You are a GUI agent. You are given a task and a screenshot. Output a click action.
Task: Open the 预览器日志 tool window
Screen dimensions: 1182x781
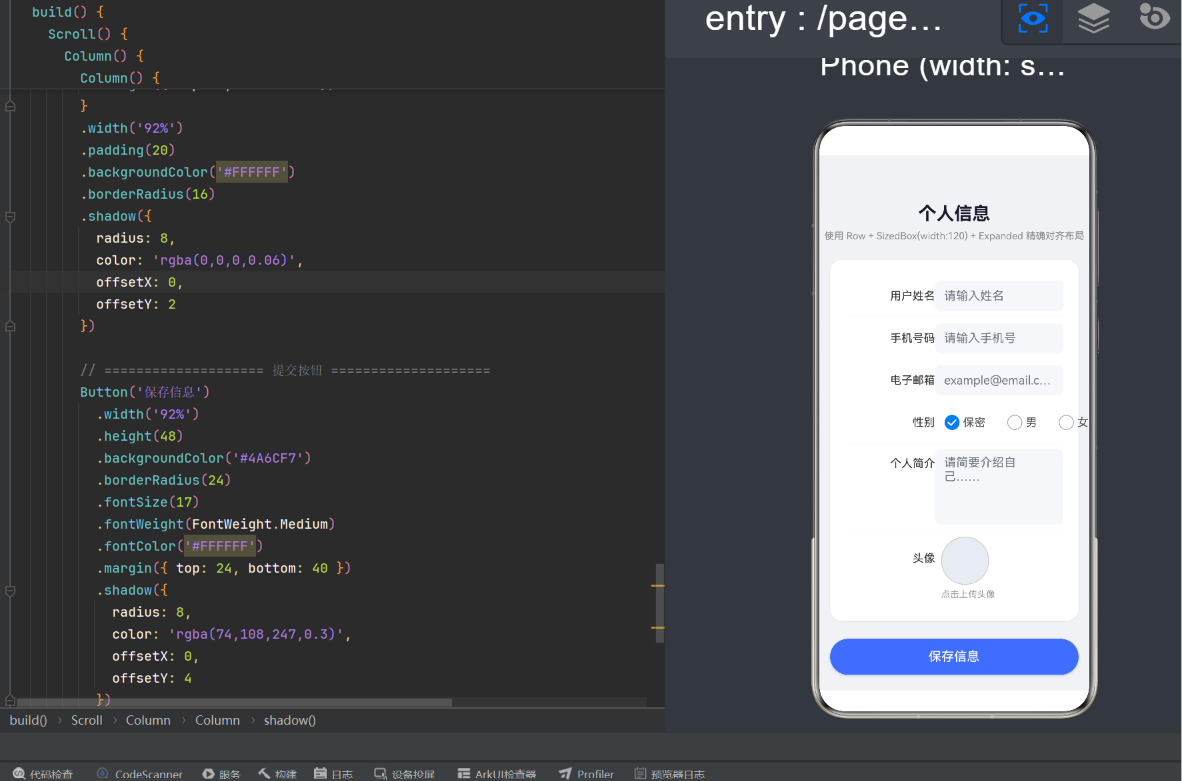(x=670, y=773)
